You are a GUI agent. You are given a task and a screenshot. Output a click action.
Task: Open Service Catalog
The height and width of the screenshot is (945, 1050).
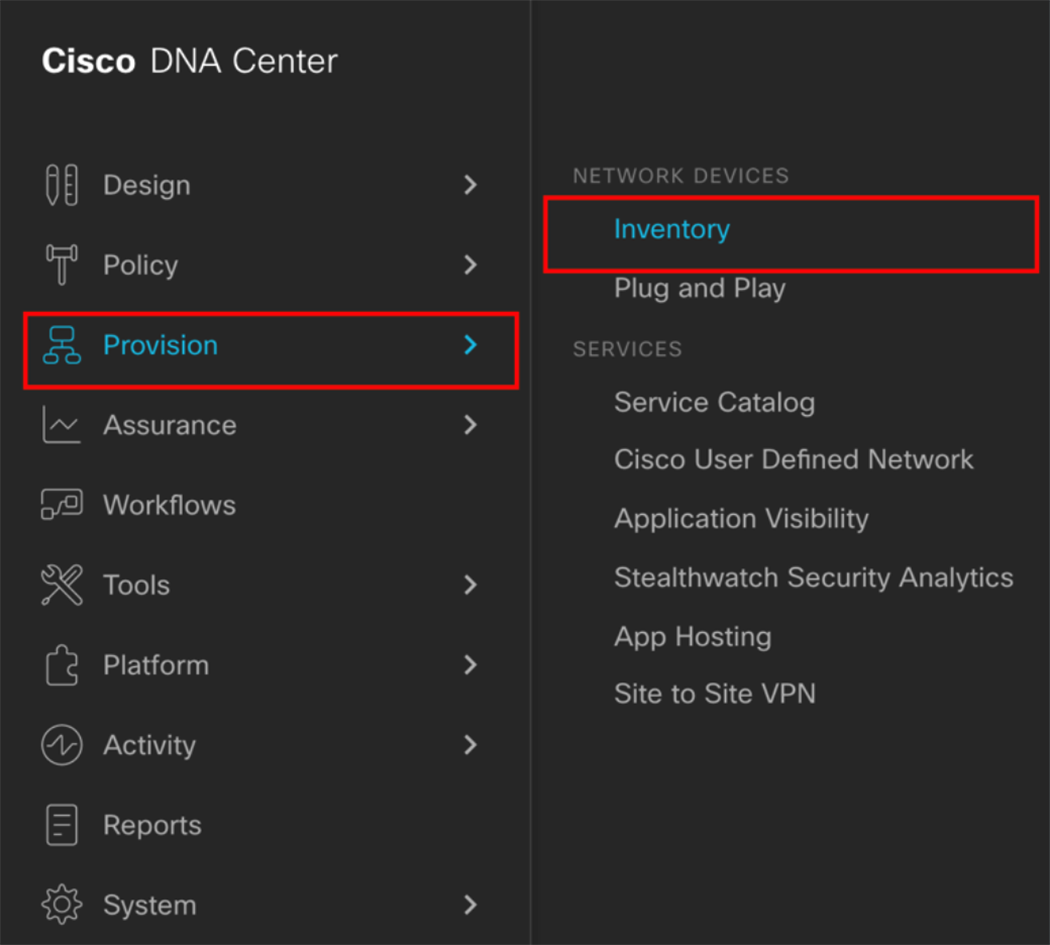click(x=715, y=403)
